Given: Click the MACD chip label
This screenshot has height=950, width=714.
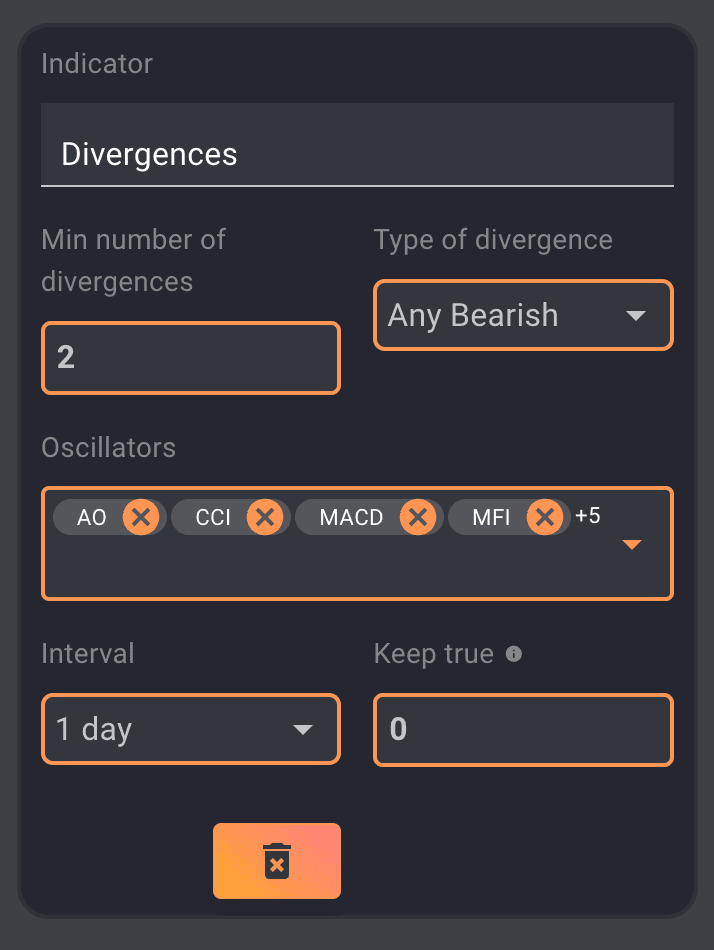Looking at the screenshot, I should pos(351,518).
